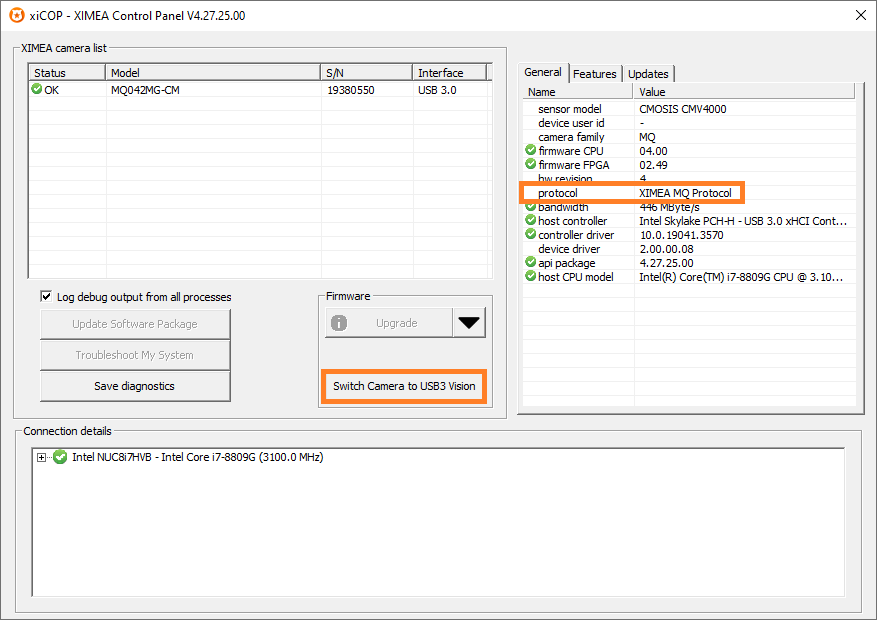Screen dimensions: 877x620
Task: Click the CMOSIS CMV4000 value
Action: [683, 109]
